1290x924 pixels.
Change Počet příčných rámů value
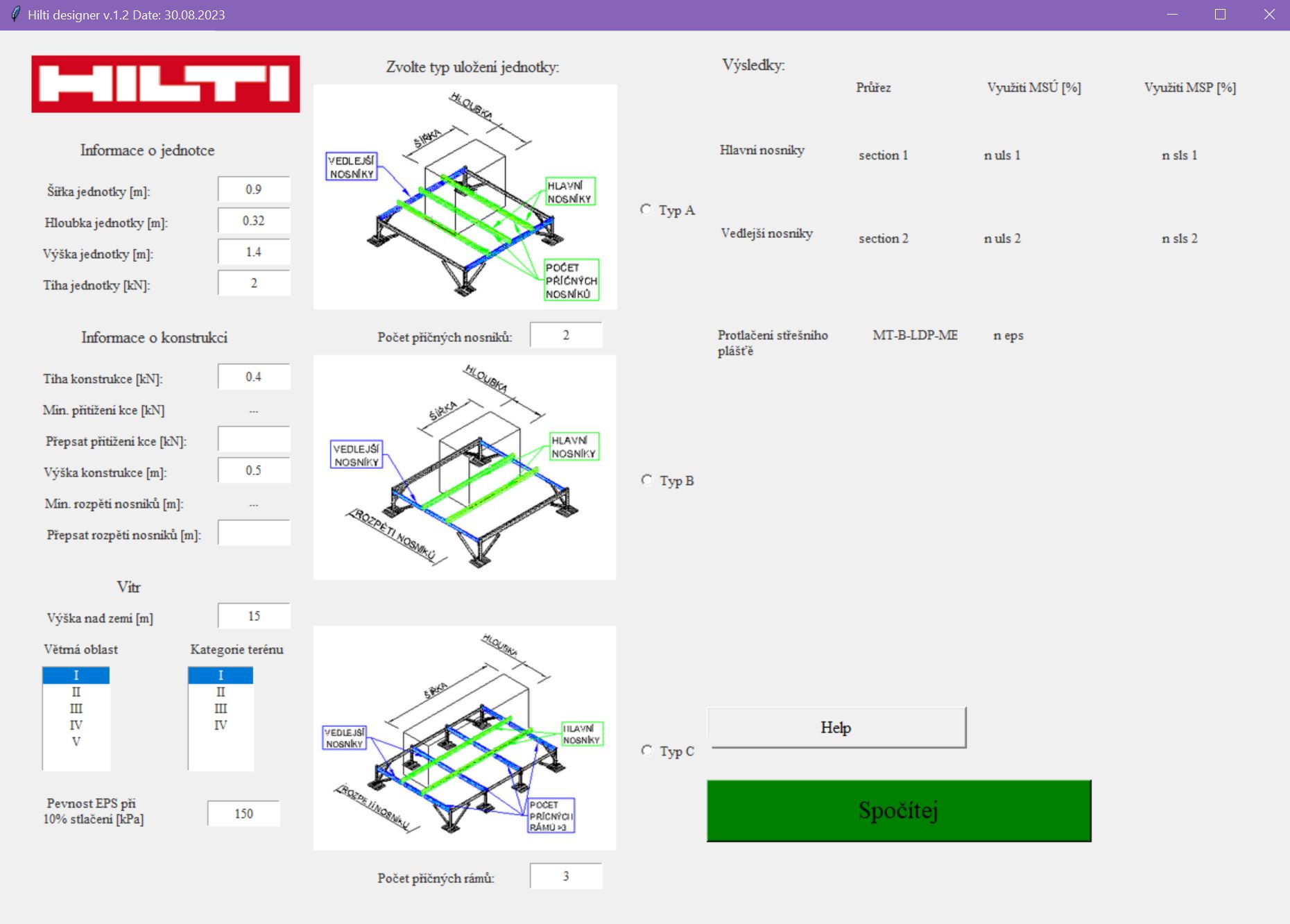[x=566, y=876]
